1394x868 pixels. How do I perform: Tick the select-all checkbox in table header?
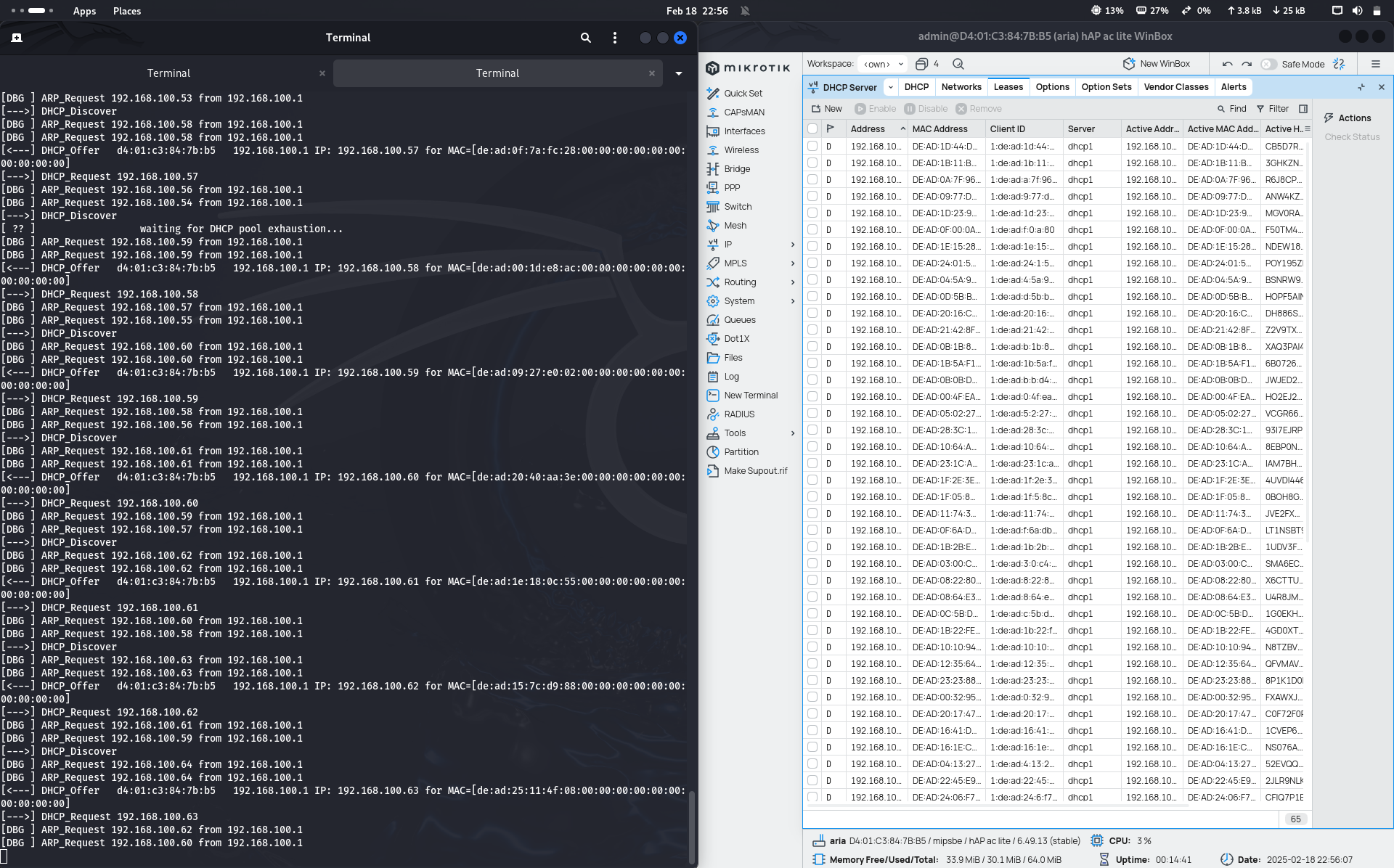click(812, 128)
